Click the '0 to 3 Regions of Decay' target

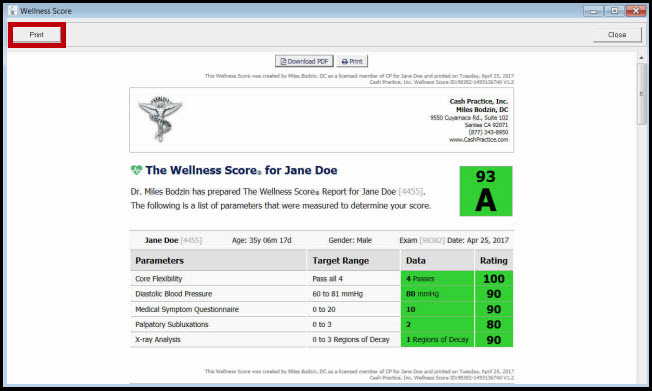tap(351, 339)
